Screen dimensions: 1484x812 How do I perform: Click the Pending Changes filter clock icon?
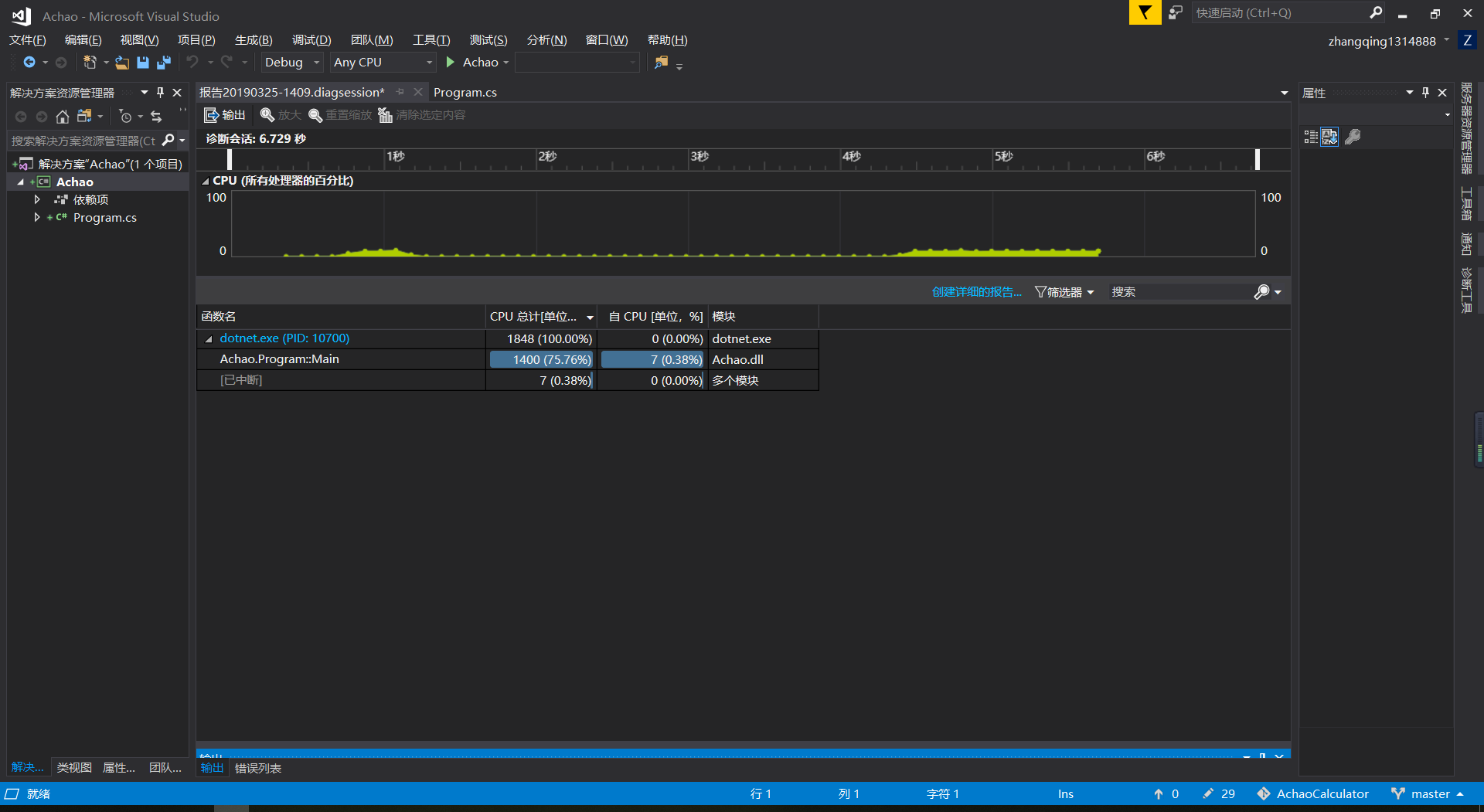(x=125, y=116)
